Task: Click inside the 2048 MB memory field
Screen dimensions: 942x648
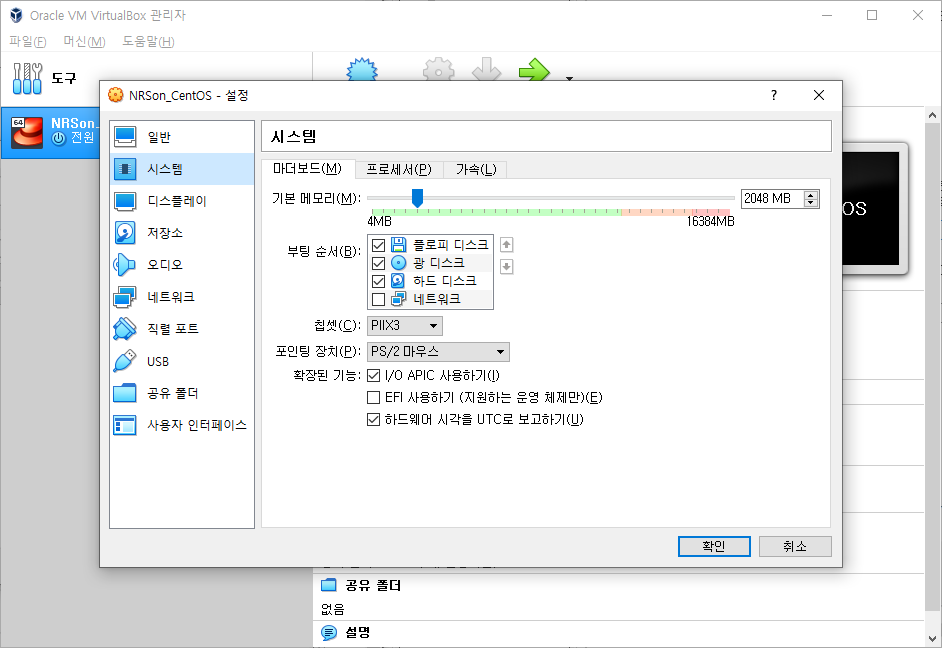Action: 772,199
